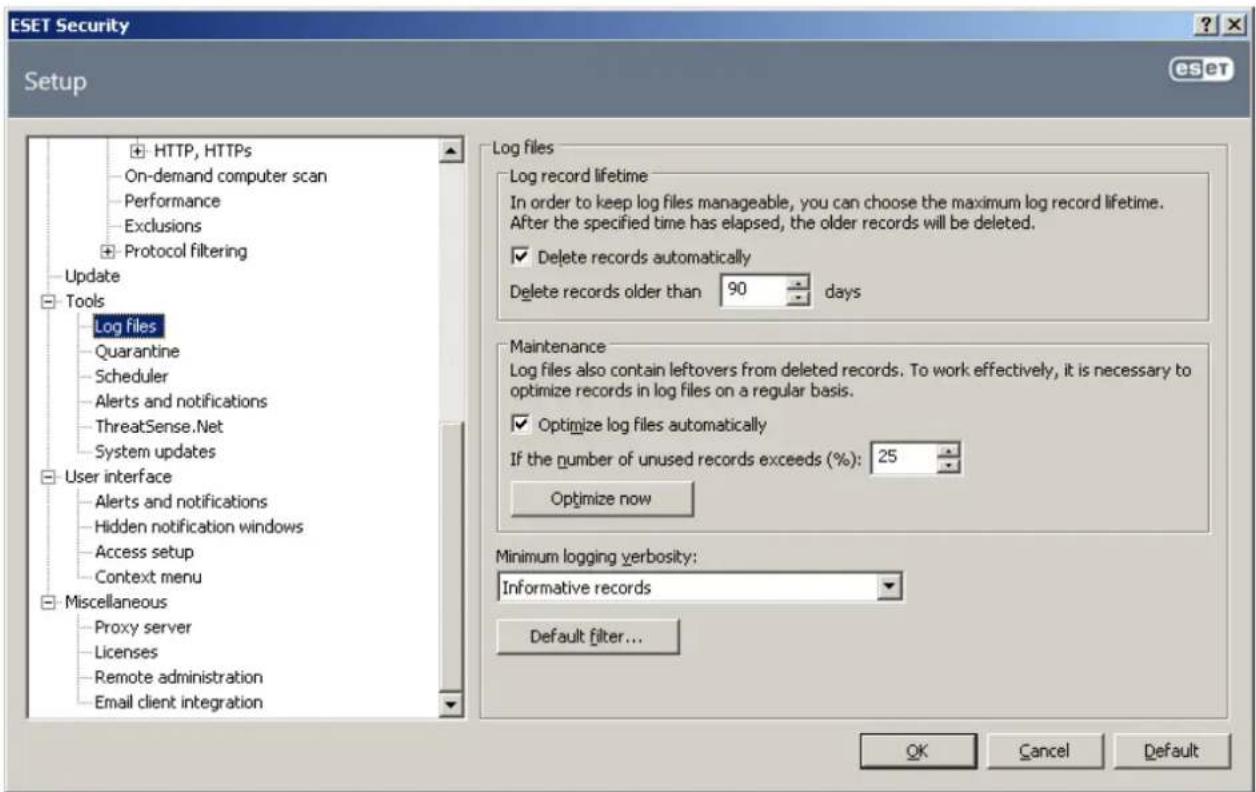Select Scheduler in the tree
The height and width of the screenshot is (792, 1256).
pos(131,376)
